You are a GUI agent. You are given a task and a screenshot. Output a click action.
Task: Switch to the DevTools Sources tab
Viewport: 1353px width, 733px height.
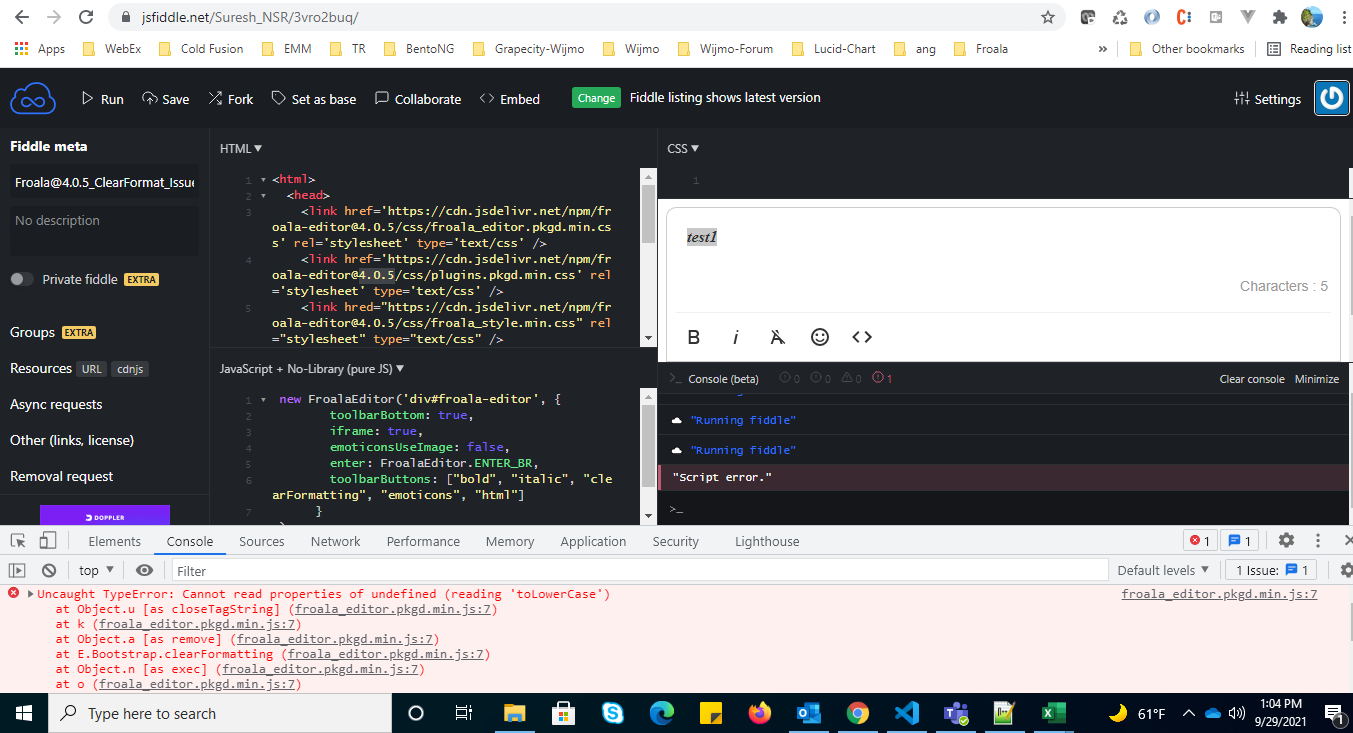click(262, 541)
